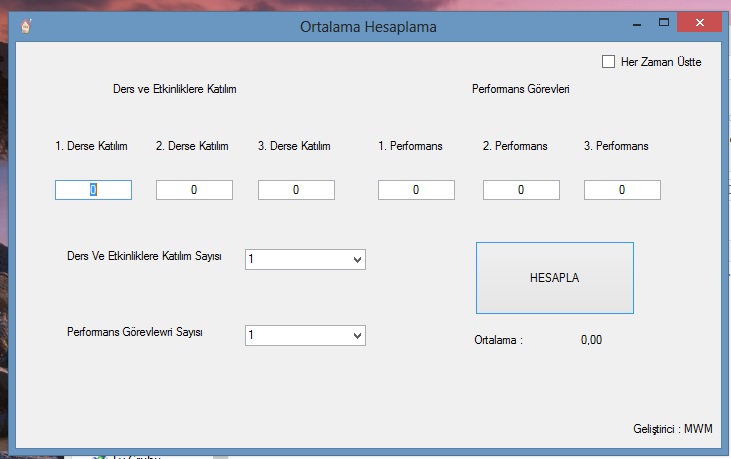Select the 3. Performans input field

[x=622, y=190]
